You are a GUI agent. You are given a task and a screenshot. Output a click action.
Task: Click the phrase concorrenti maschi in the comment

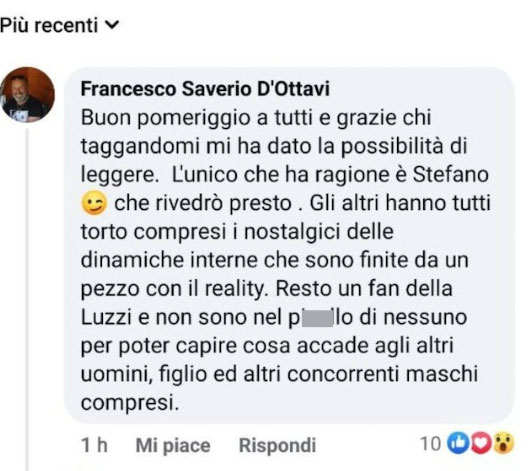[x=382, y=374]
